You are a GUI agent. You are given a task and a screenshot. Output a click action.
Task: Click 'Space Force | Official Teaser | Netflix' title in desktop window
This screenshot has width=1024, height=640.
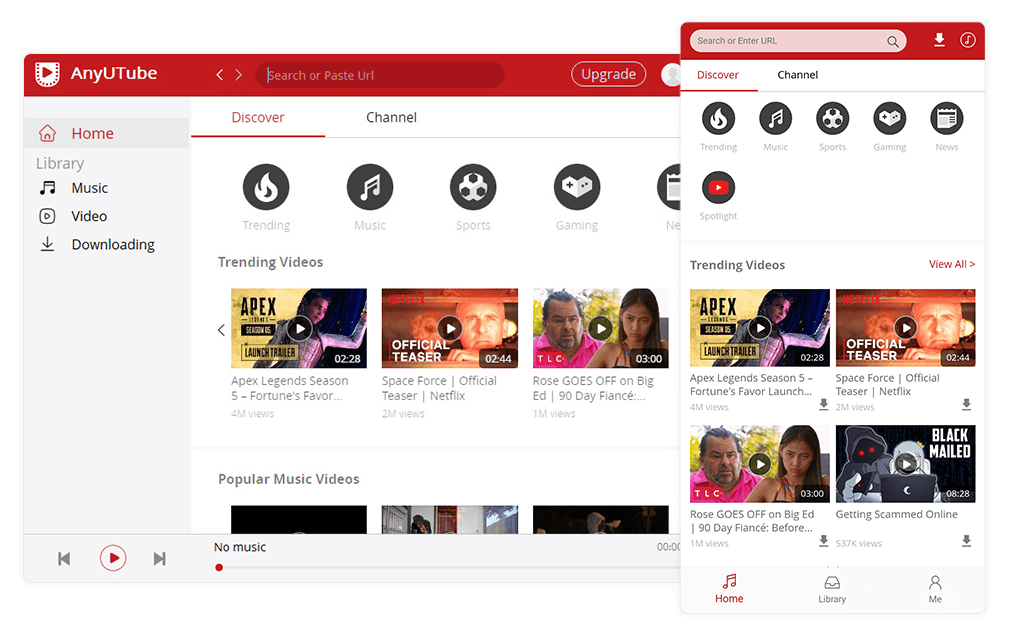coord(440,389)
